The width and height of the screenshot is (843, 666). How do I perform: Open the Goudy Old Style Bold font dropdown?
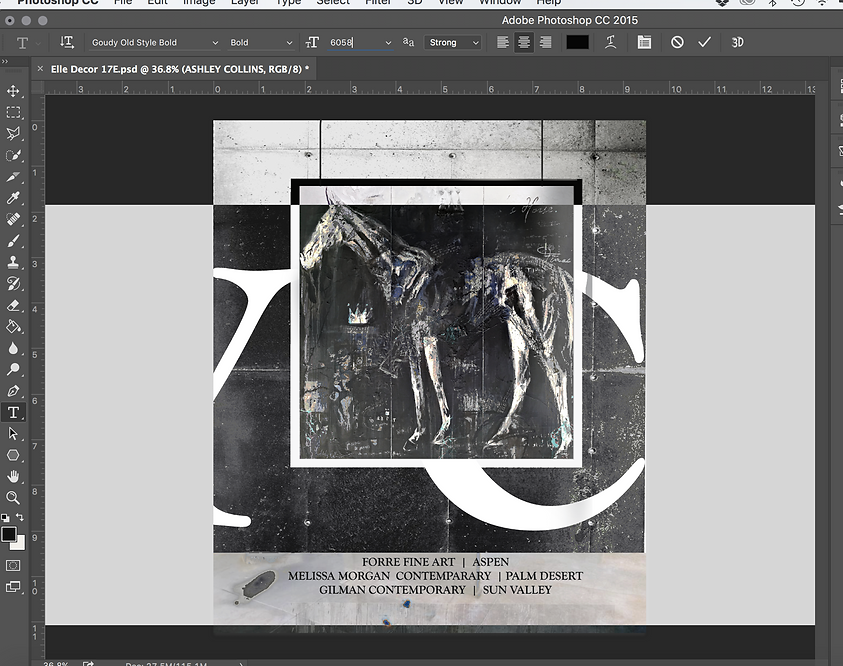[x=154, y=43]
